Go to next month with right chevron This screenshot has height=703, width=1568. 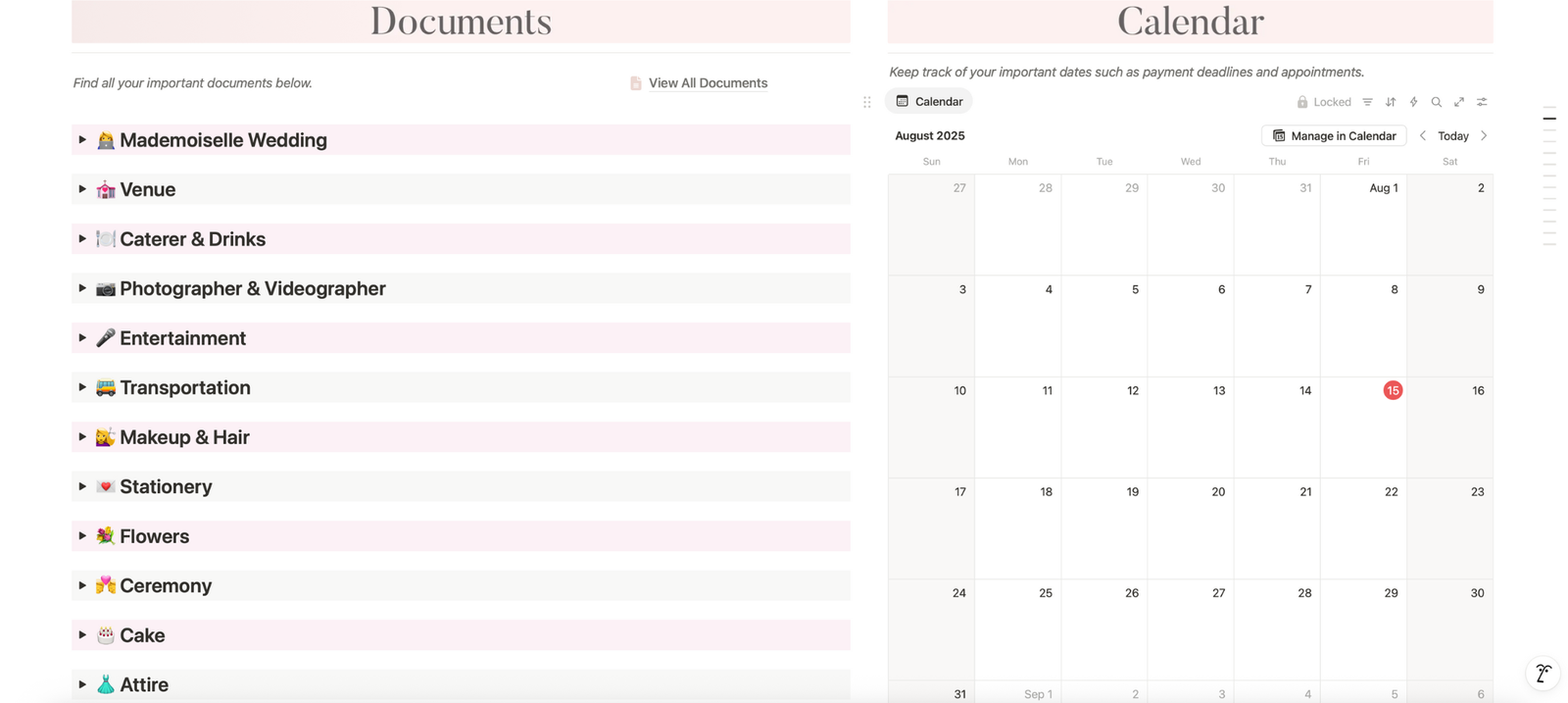[x=1484, y=135]
